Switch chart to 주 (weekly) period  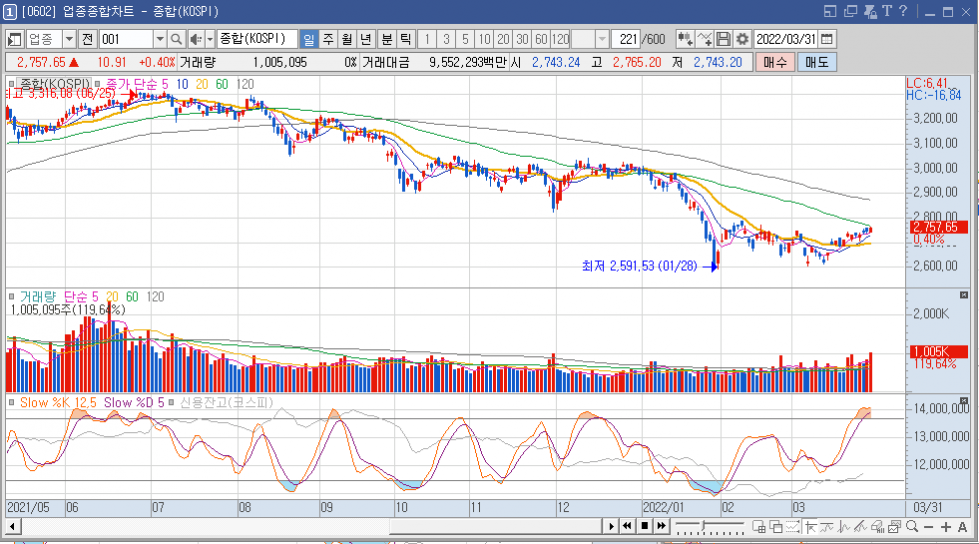pyautogui.click(x=328, y=39)
